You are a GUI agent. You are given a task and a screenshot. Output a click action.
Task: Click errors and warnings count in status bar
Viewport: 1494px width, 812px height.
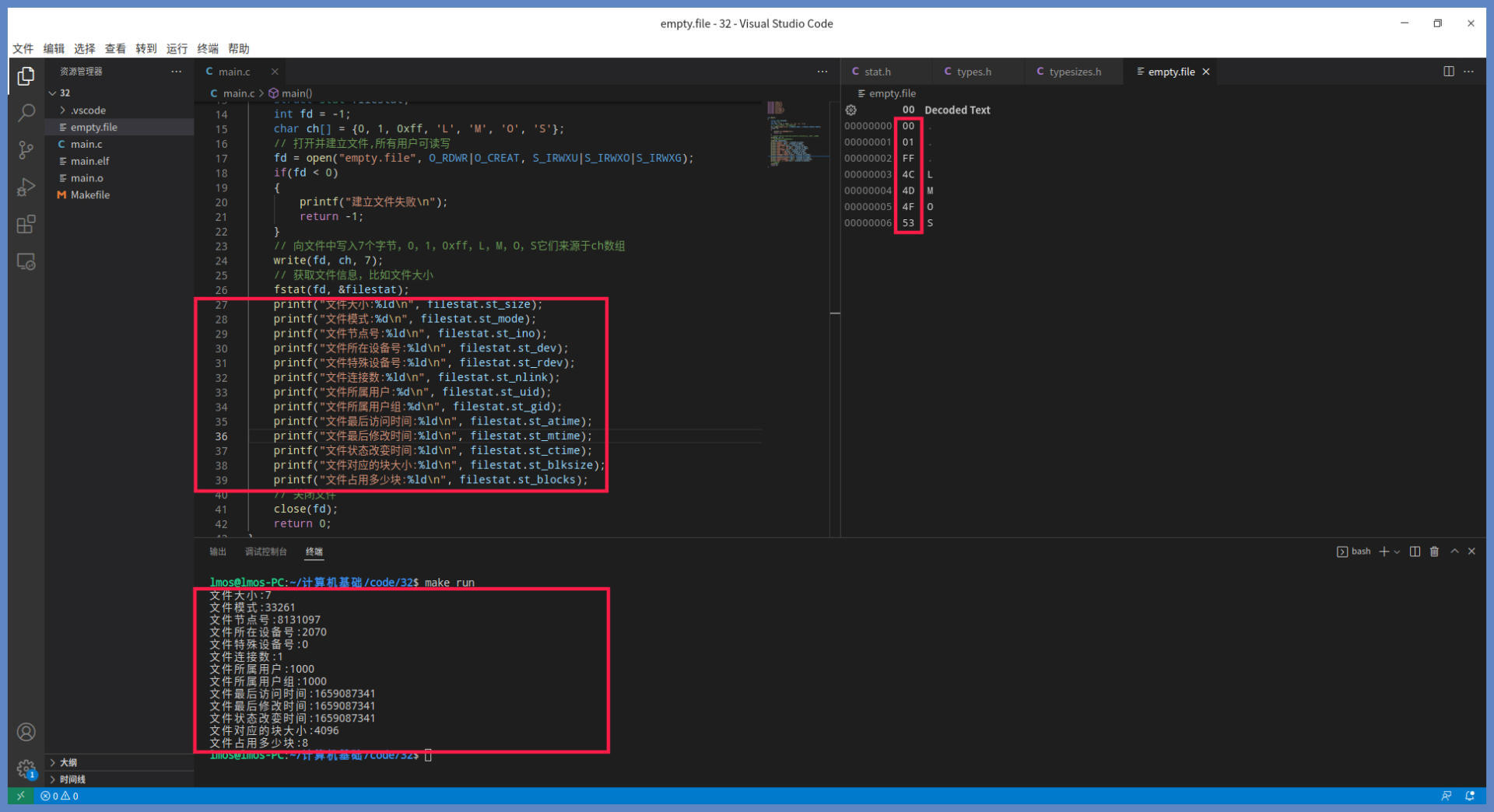point(59,796)
